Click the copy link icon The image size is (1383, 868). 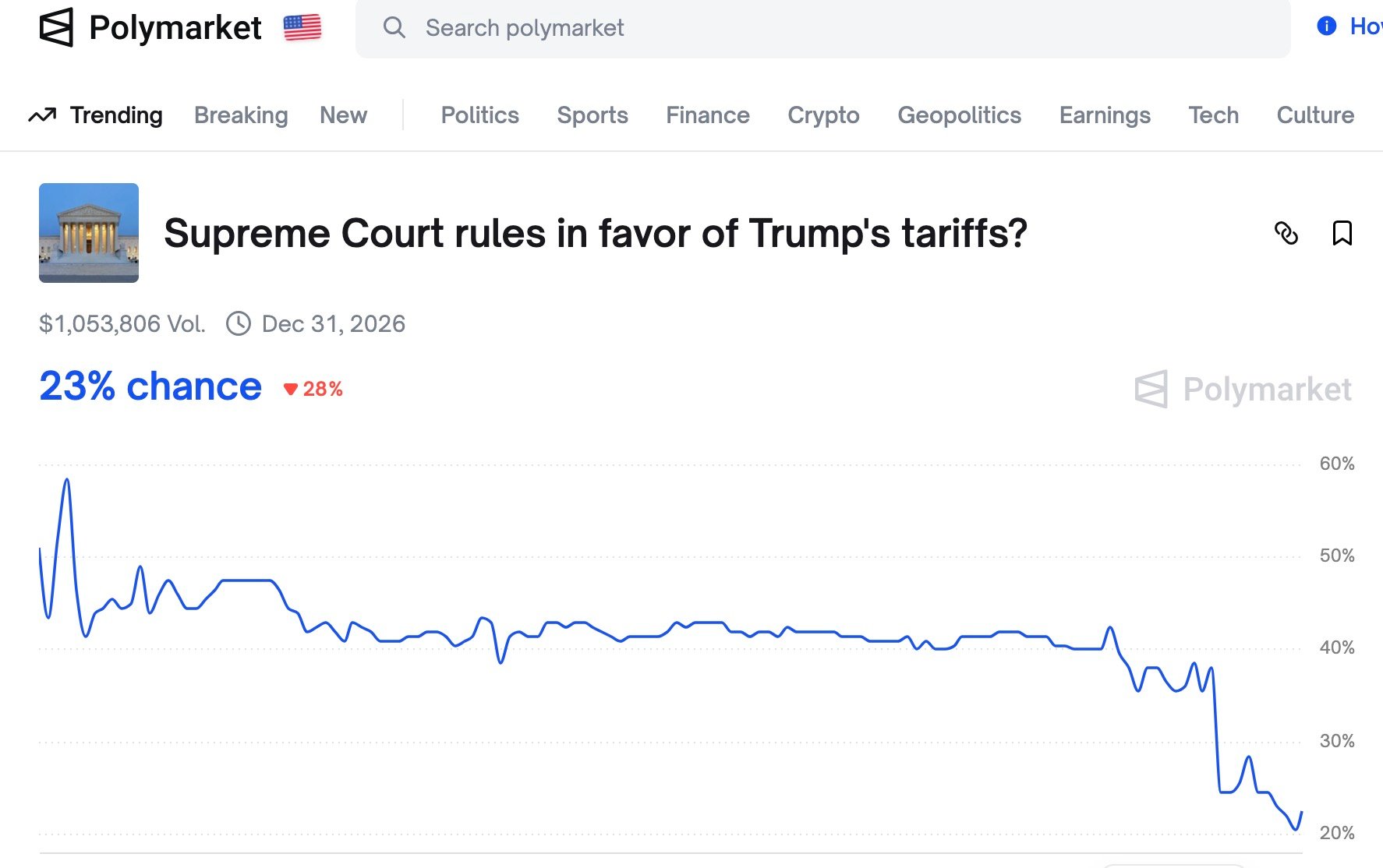(x=1286, y=233)
